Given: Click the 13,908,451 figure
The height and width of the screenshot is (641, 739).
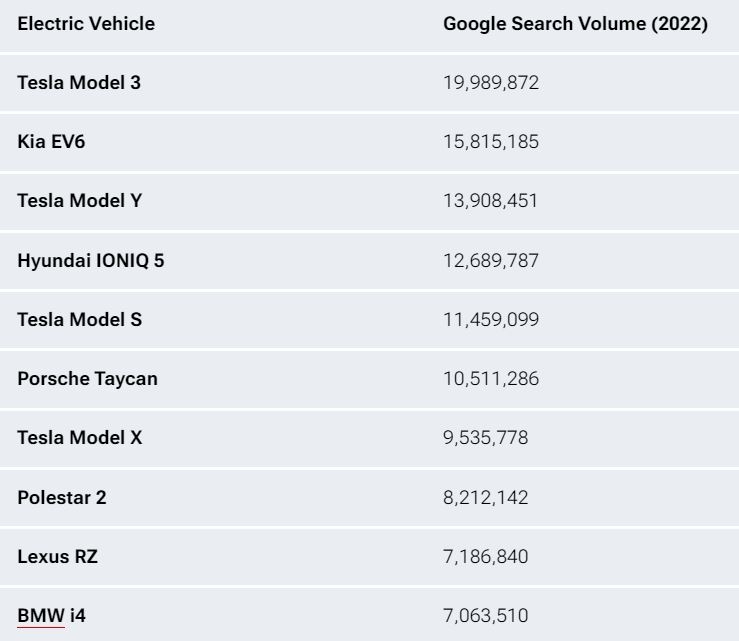Looking at the screenshot, I should tap(491, 201).
